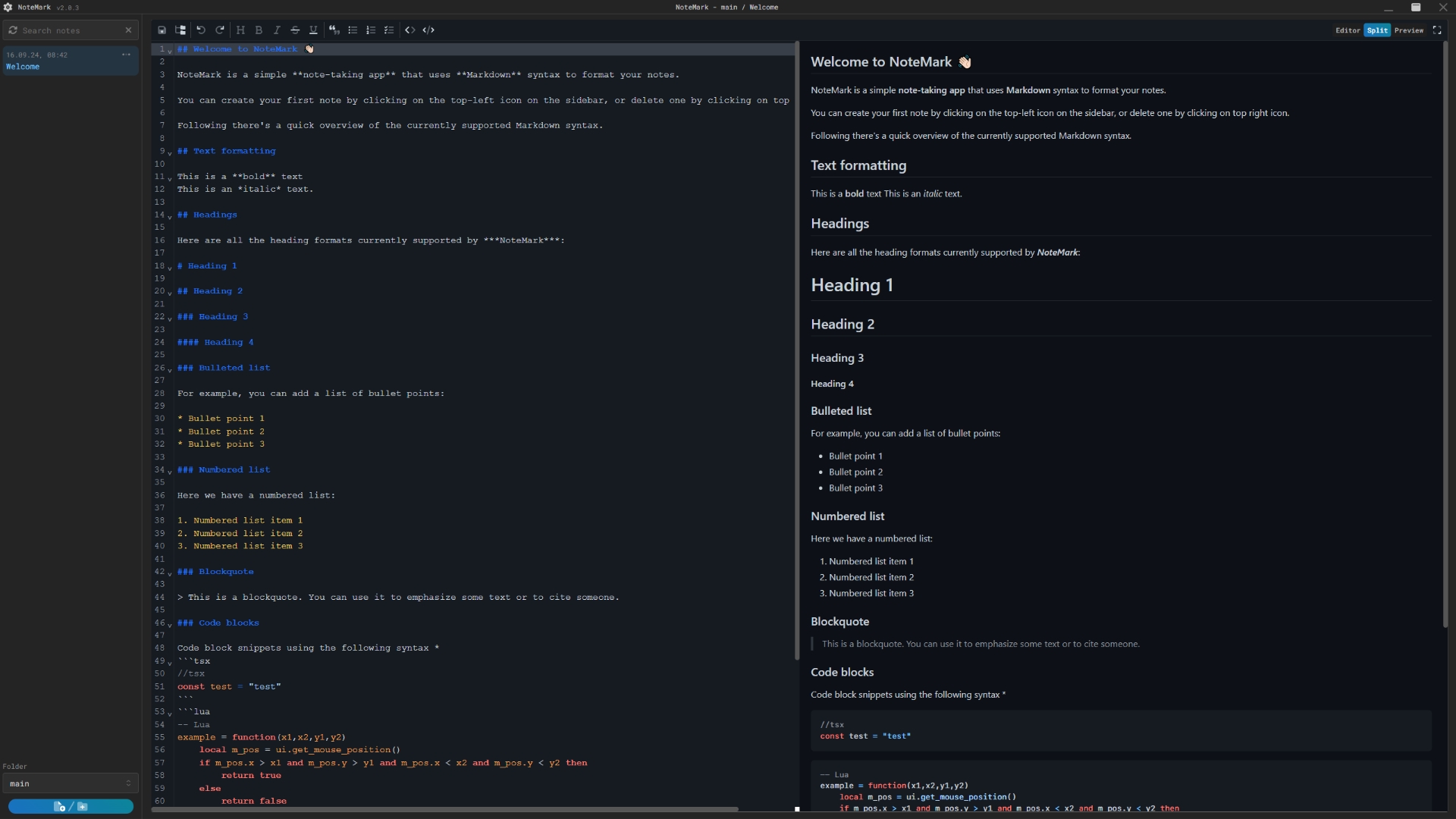1456x819 pixels.
Task: Click the Search notes input field
Action: [71, 30]
